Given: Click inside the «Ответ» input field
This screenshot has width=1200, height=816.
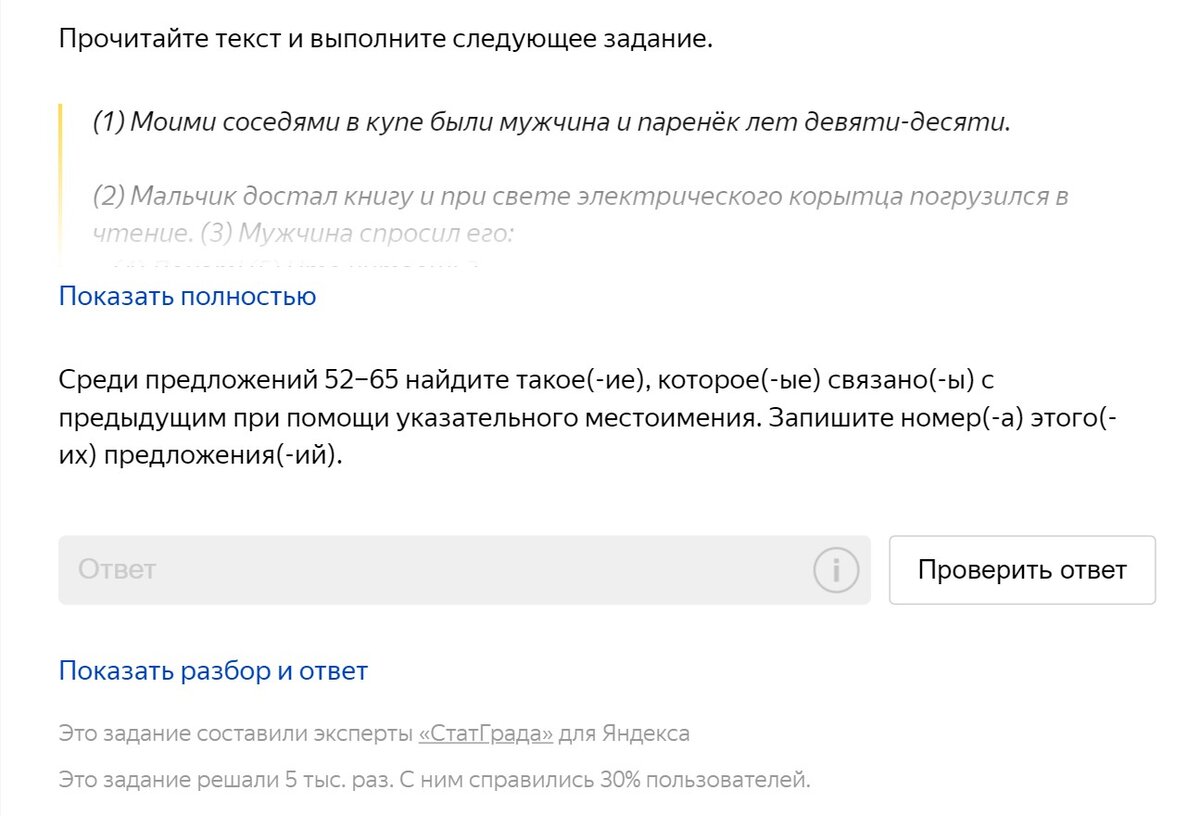Looking at the screenshot, I should click(400, 569).
